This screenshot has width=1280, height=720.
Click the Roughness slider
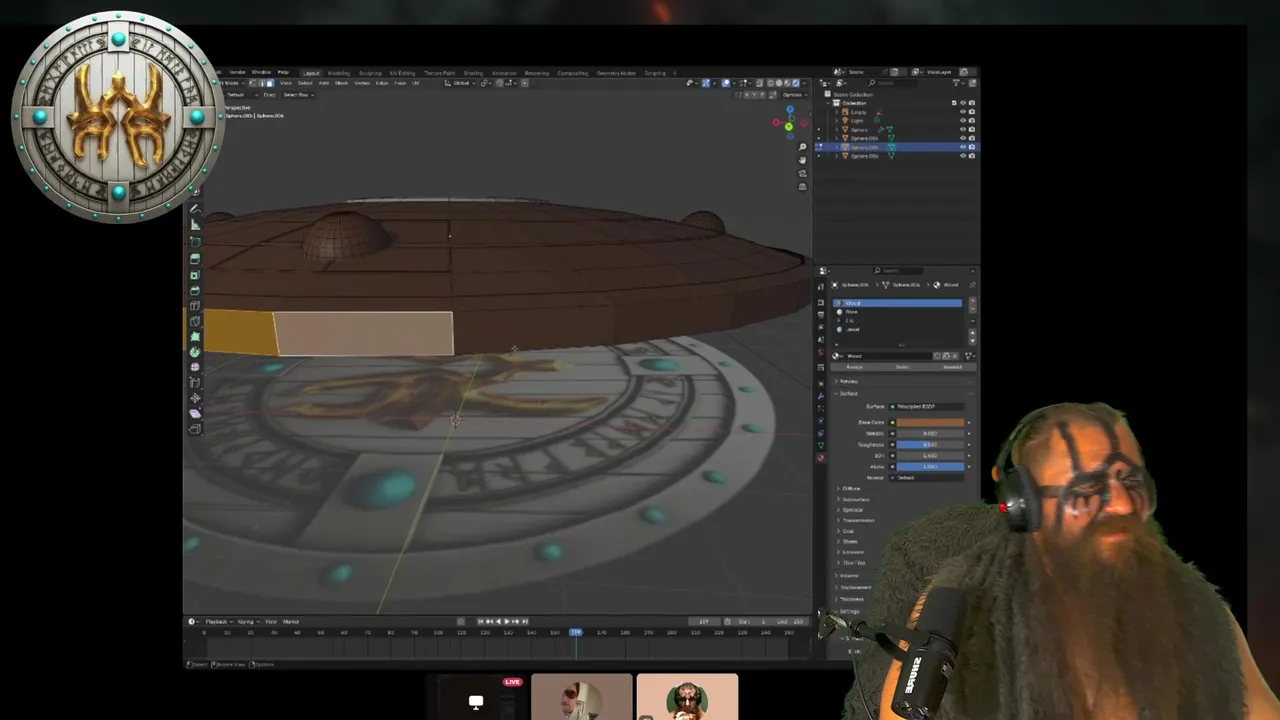coord(930,444)
